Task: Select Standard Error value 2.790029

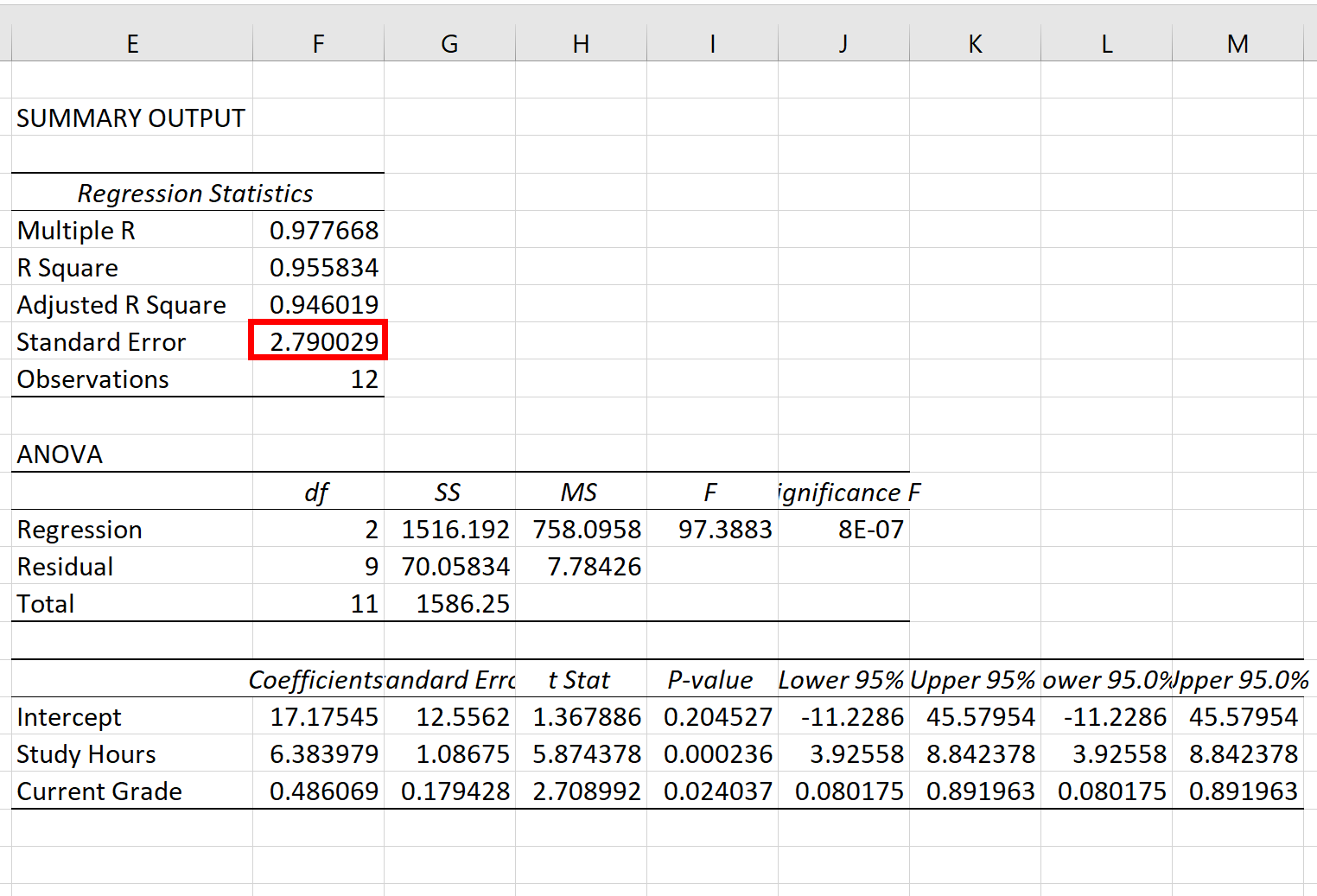Action: [318, 341]
